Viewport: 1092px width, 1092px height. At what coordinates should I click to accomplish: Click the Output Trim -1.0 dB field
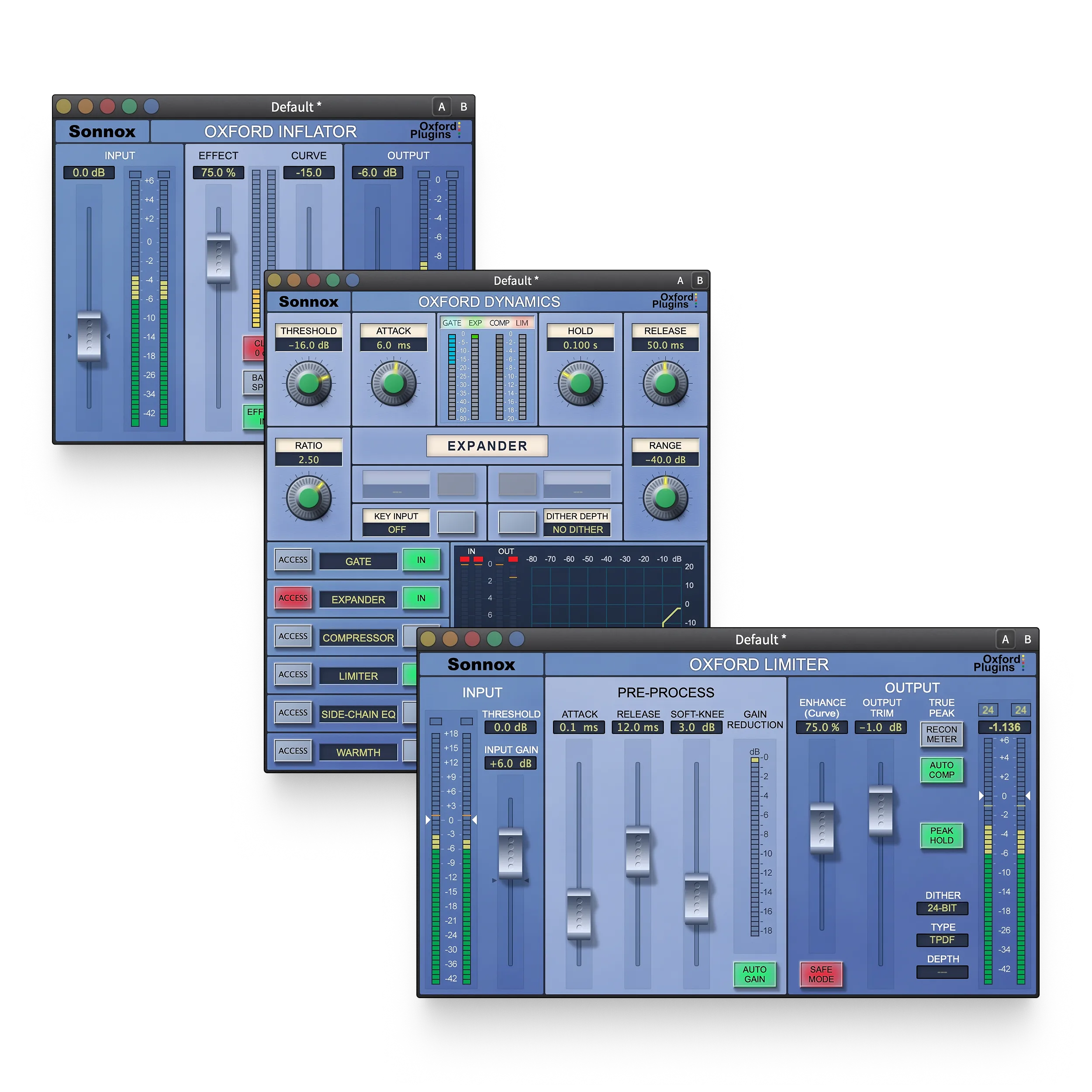click(881, 727)
